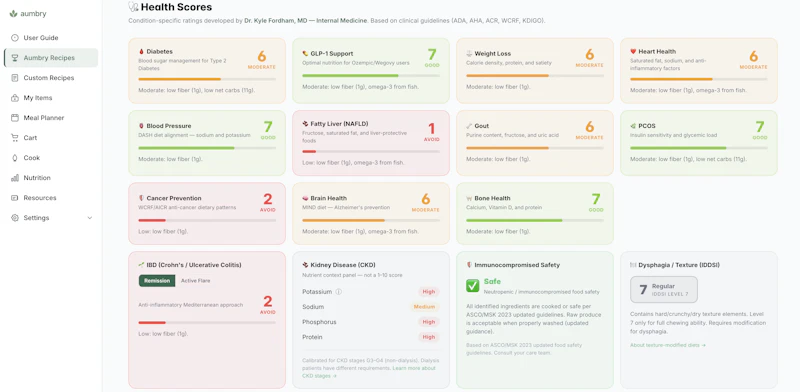This screenshot has width=800, height=392.
Task: Click the IBD (Crohn's / Ulcerative Colitis) icon
Action: point(141,265)
